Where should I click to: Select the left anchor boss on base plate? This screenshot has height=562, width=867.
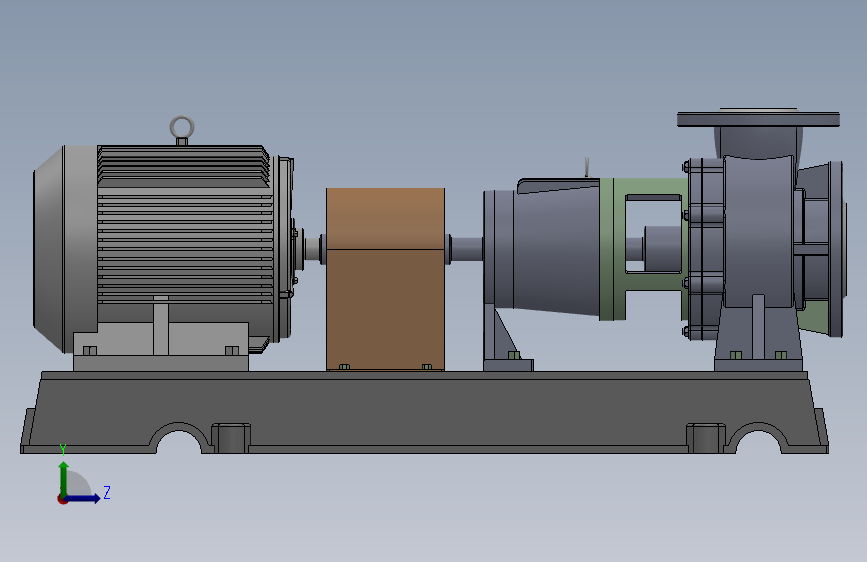pyautogui.click(x=231, y=438)
